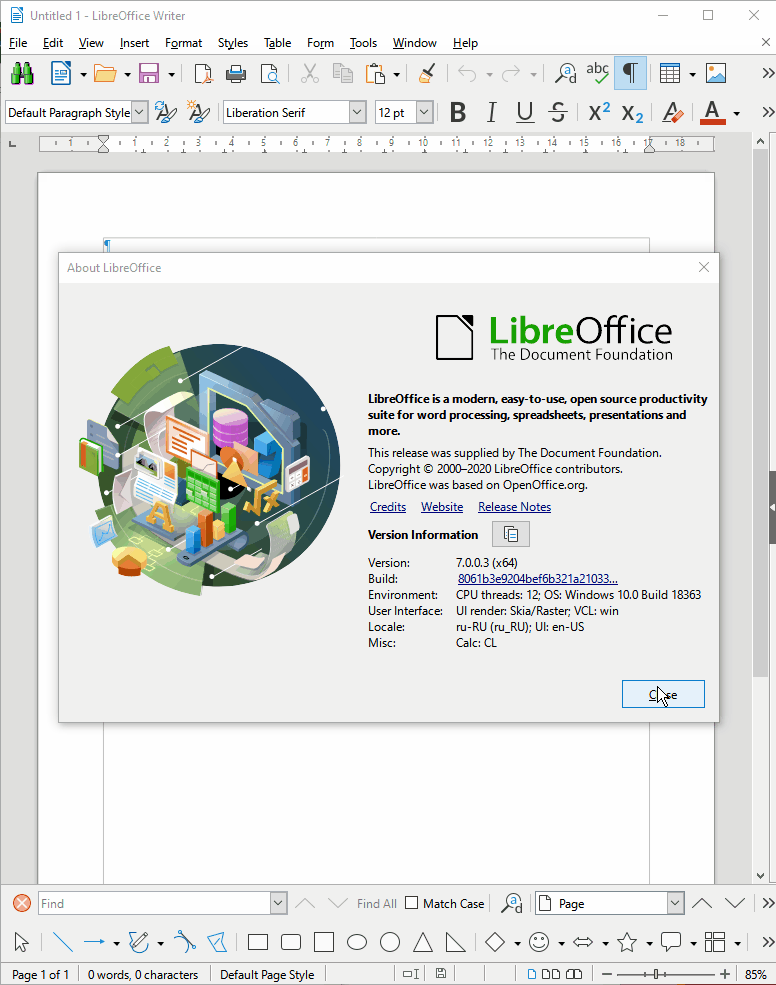Click Close button in About dialog
Screen dimensions: 776x985
663,694
